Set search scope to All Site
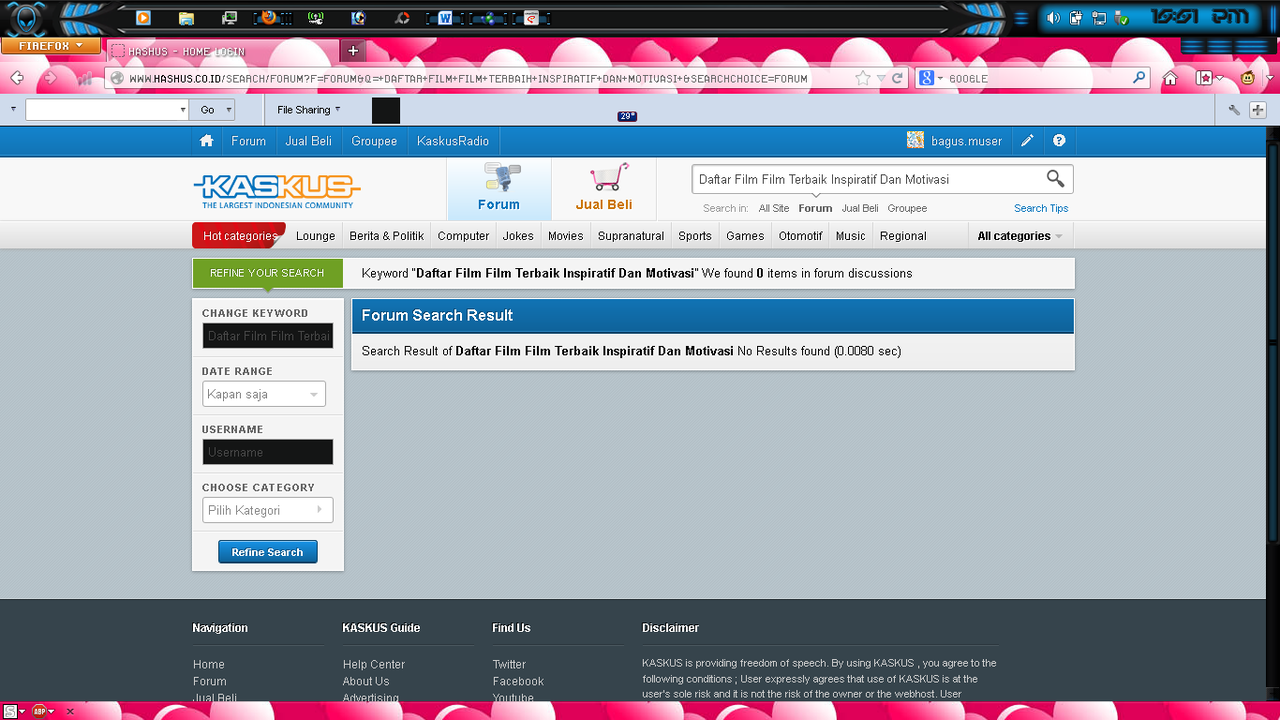The width and height of the screenshot is (1280, 720). [x=774, y=208]
